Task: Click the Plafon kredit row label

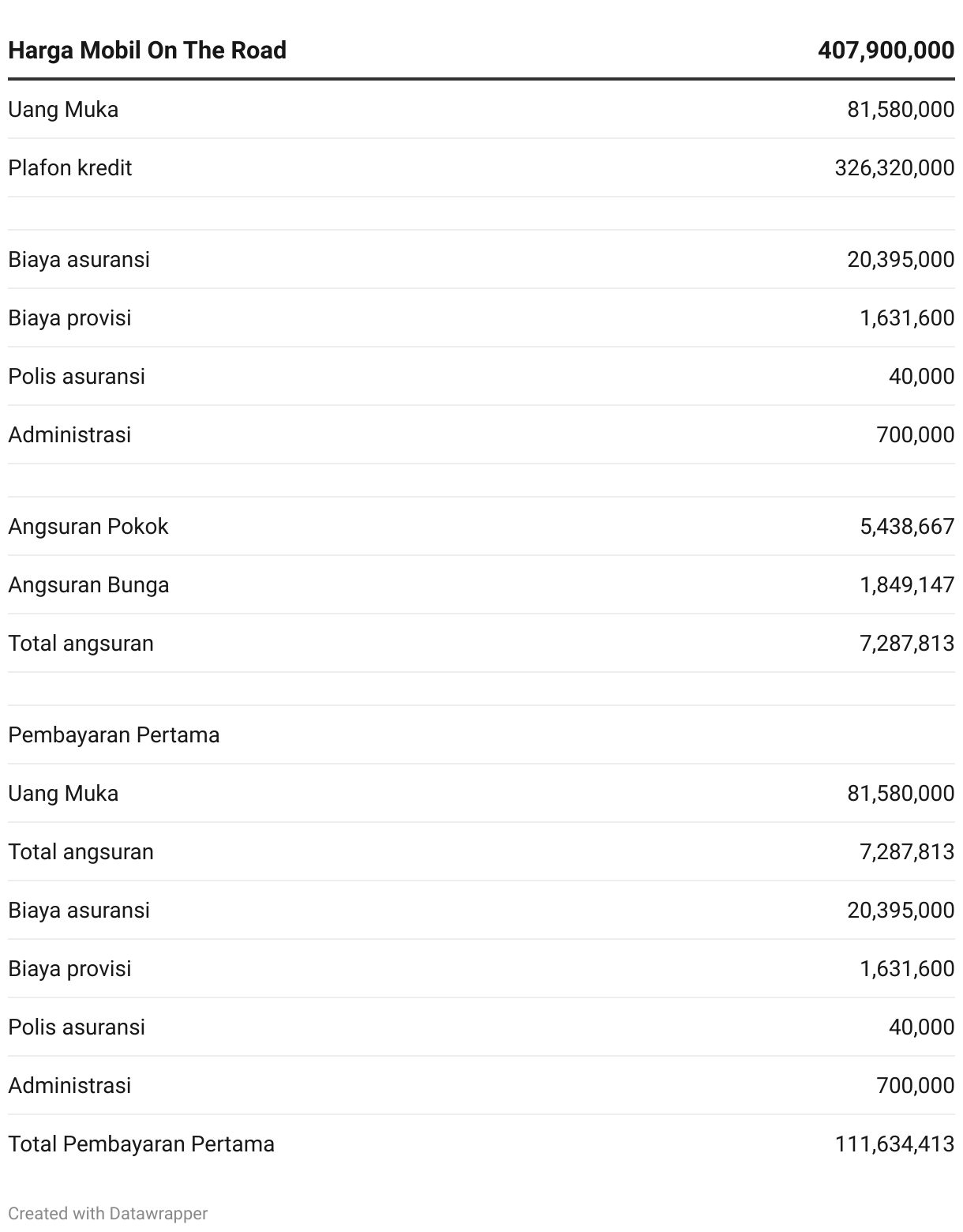Action: [x=69, y=168]
